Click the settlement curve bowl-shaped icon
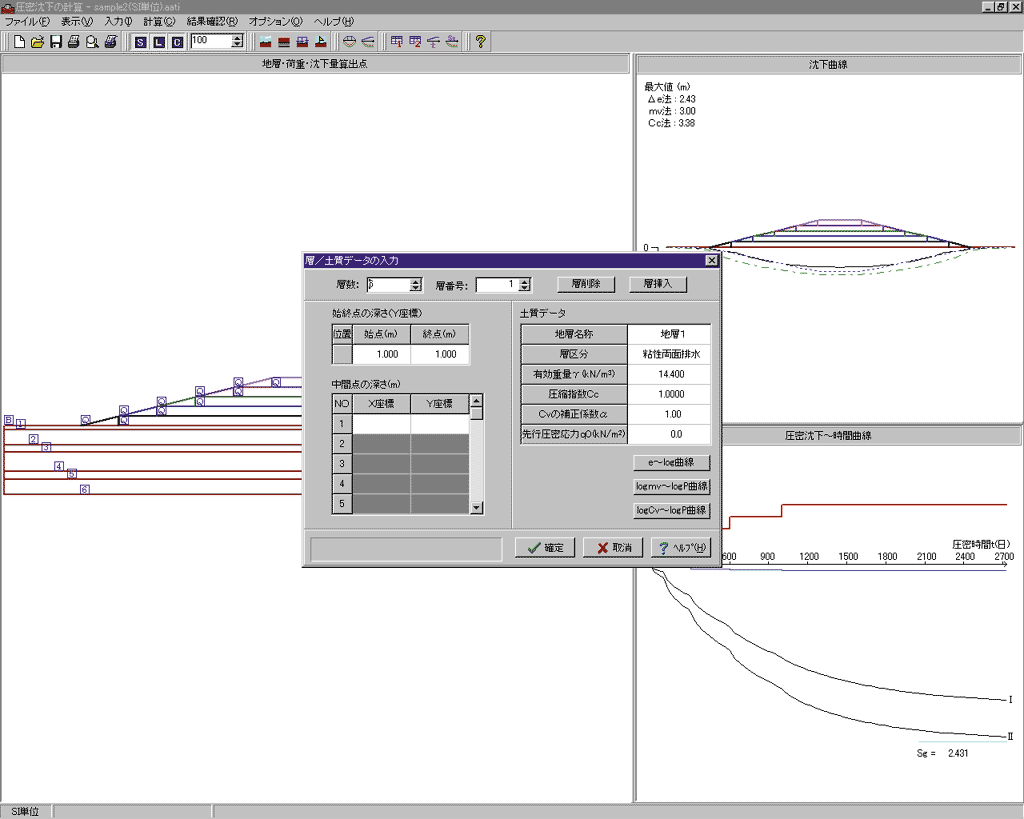The image size is (1024, 819). click(349, 42)
